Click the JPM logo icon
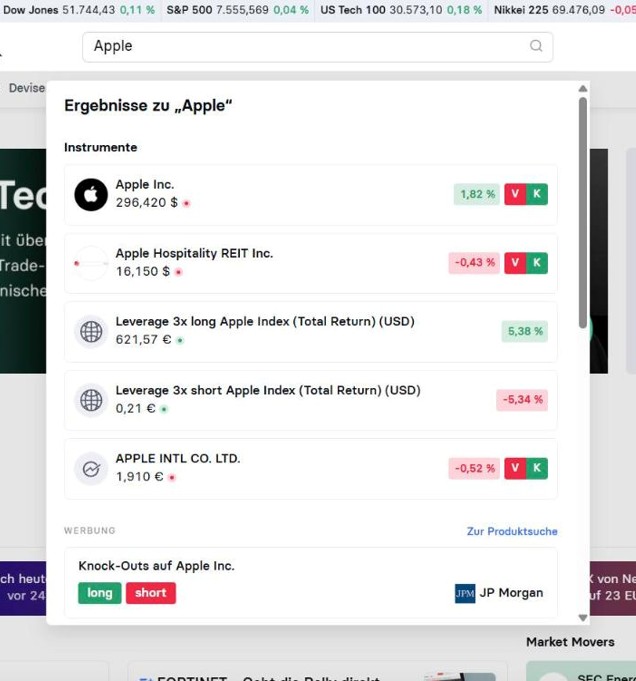The width and height of the screenshot is (636, 681). [x=465, y=593]
